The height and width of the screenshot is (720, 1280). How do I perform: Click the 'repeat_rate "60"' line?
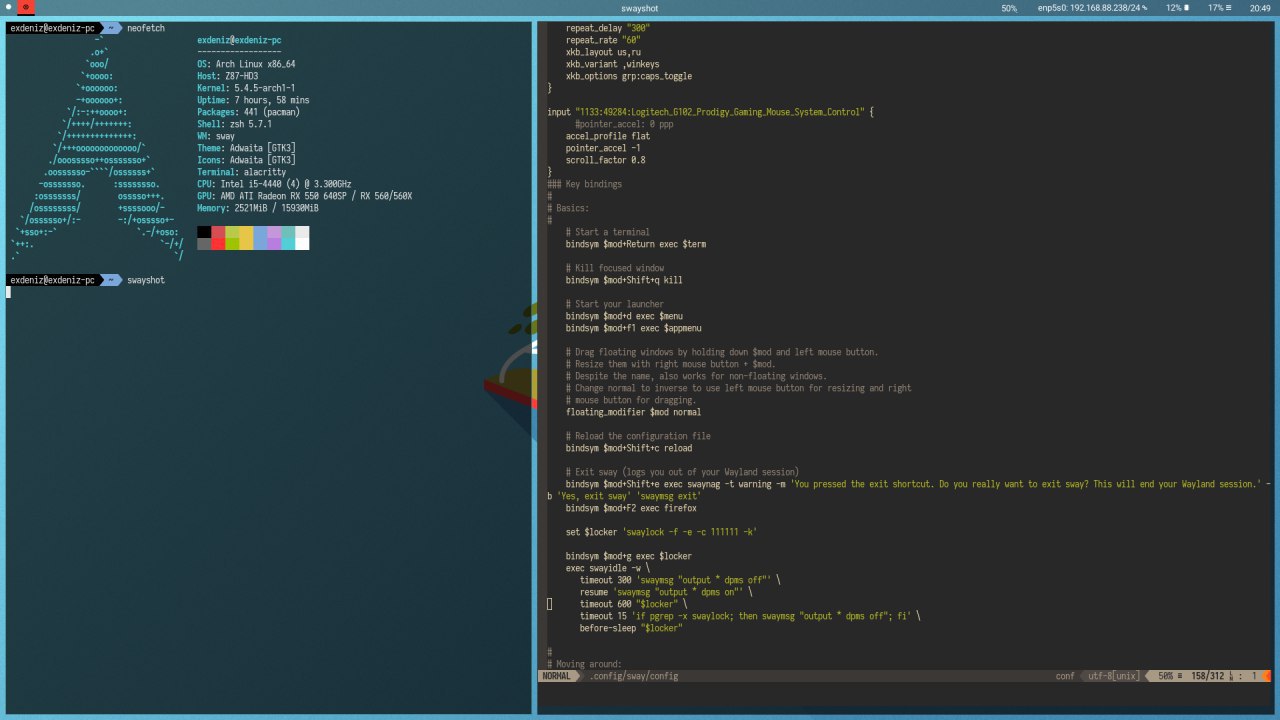click(602, 40)
